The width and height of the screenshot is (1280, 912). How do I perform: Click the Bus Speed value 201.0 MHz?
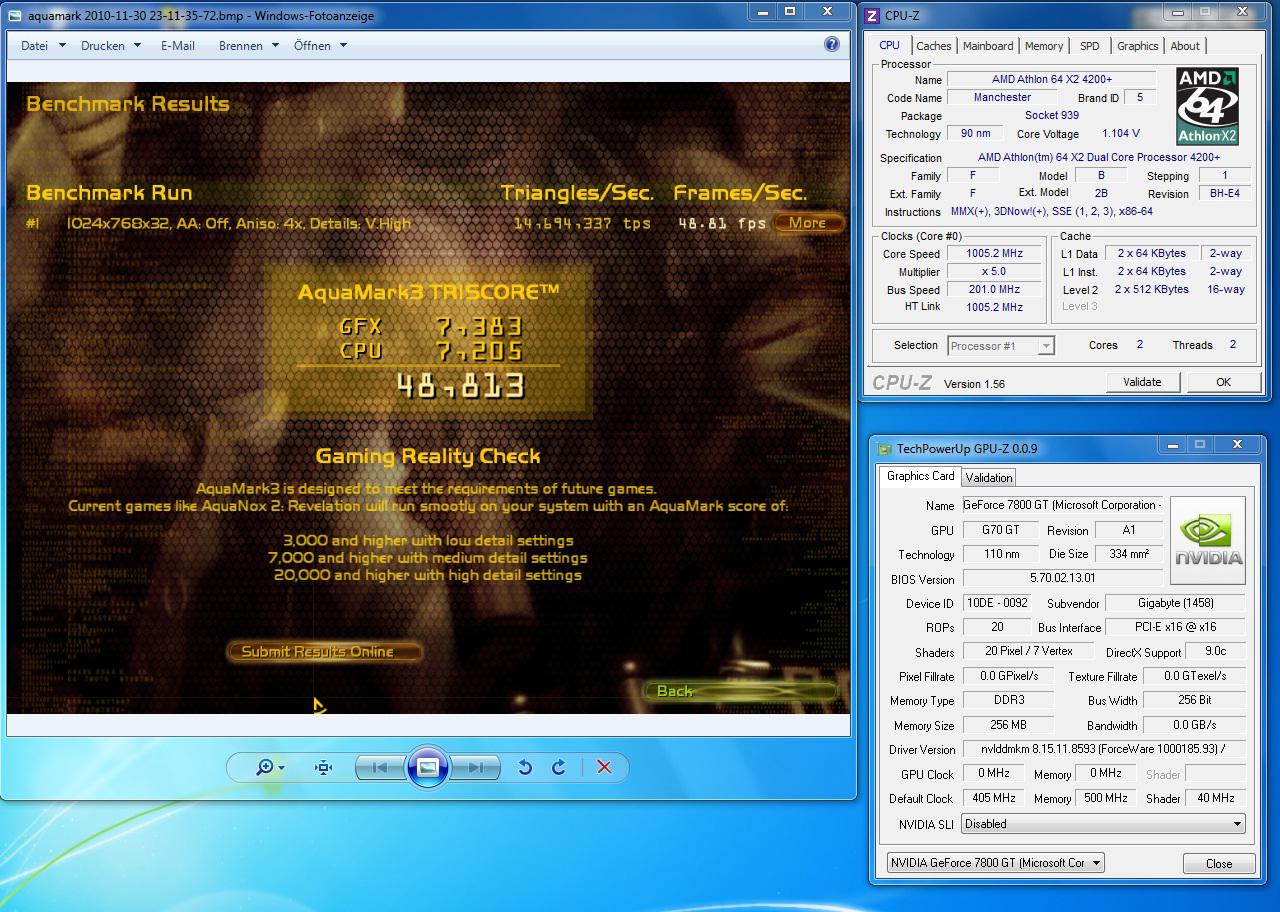tap(994, 290)
